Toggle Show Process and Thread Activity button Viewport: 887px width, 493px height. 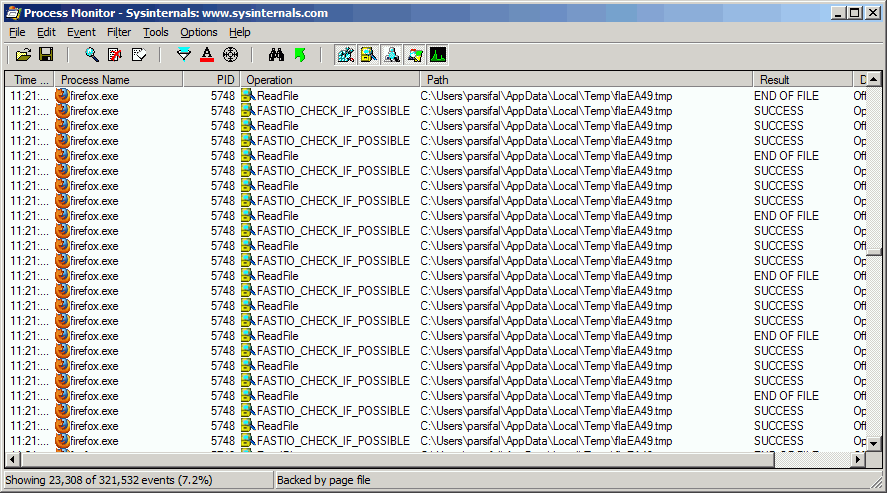(x=415, y=55)
